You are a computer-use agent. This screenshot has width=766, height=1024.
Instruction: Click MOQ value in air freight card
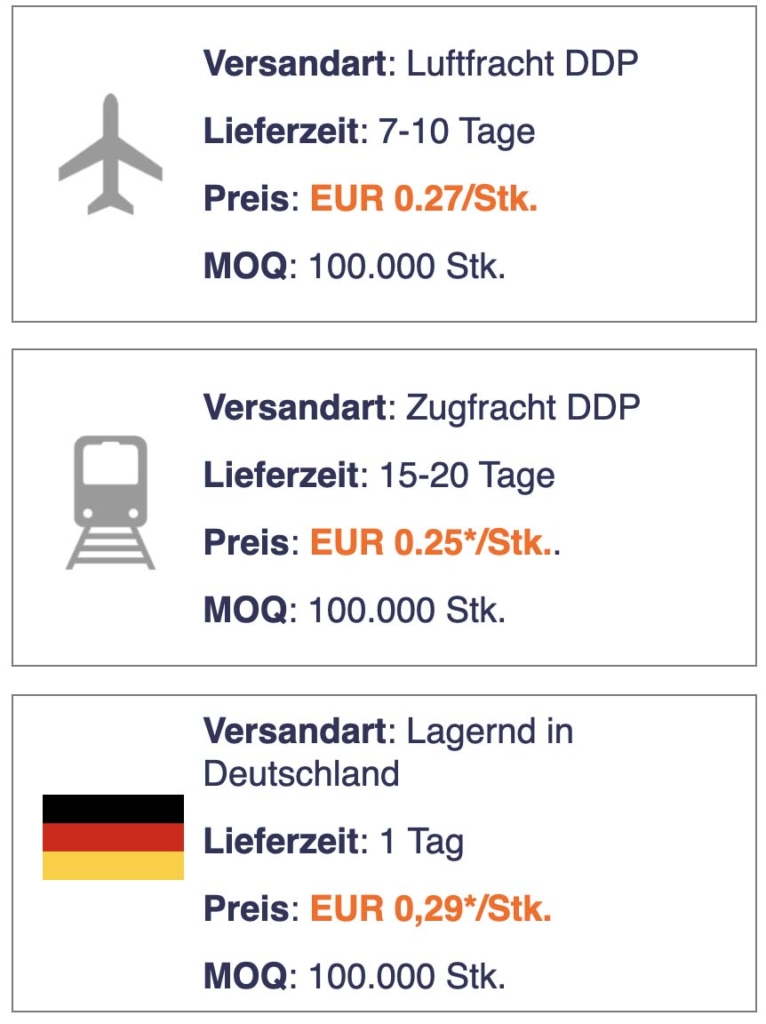tap(407, 266)
